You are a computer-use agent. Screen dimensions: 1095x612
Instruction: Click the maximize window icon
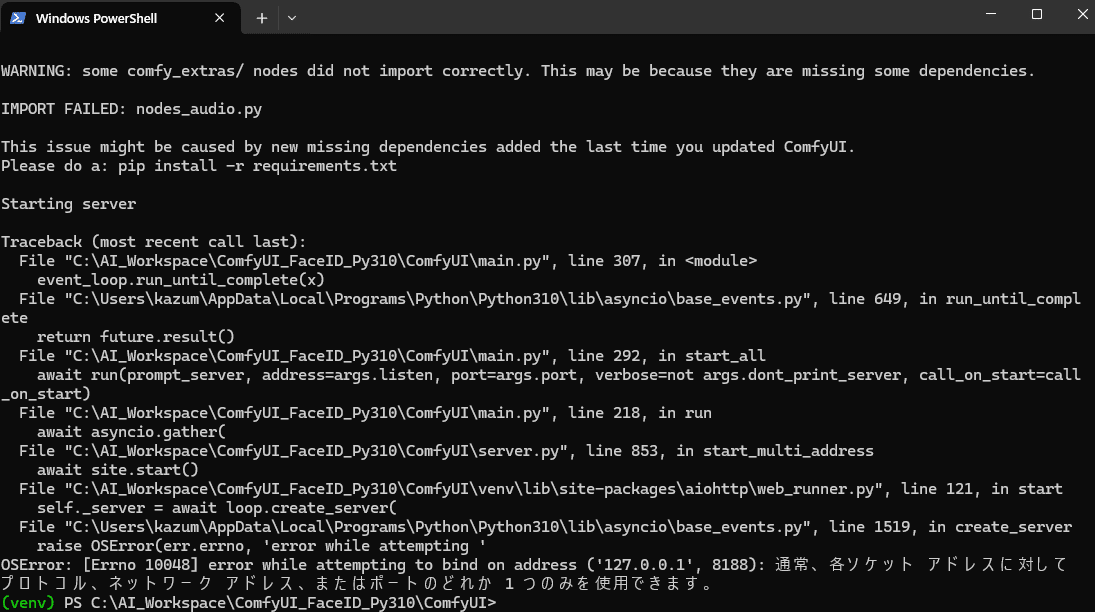[1036, 14]
